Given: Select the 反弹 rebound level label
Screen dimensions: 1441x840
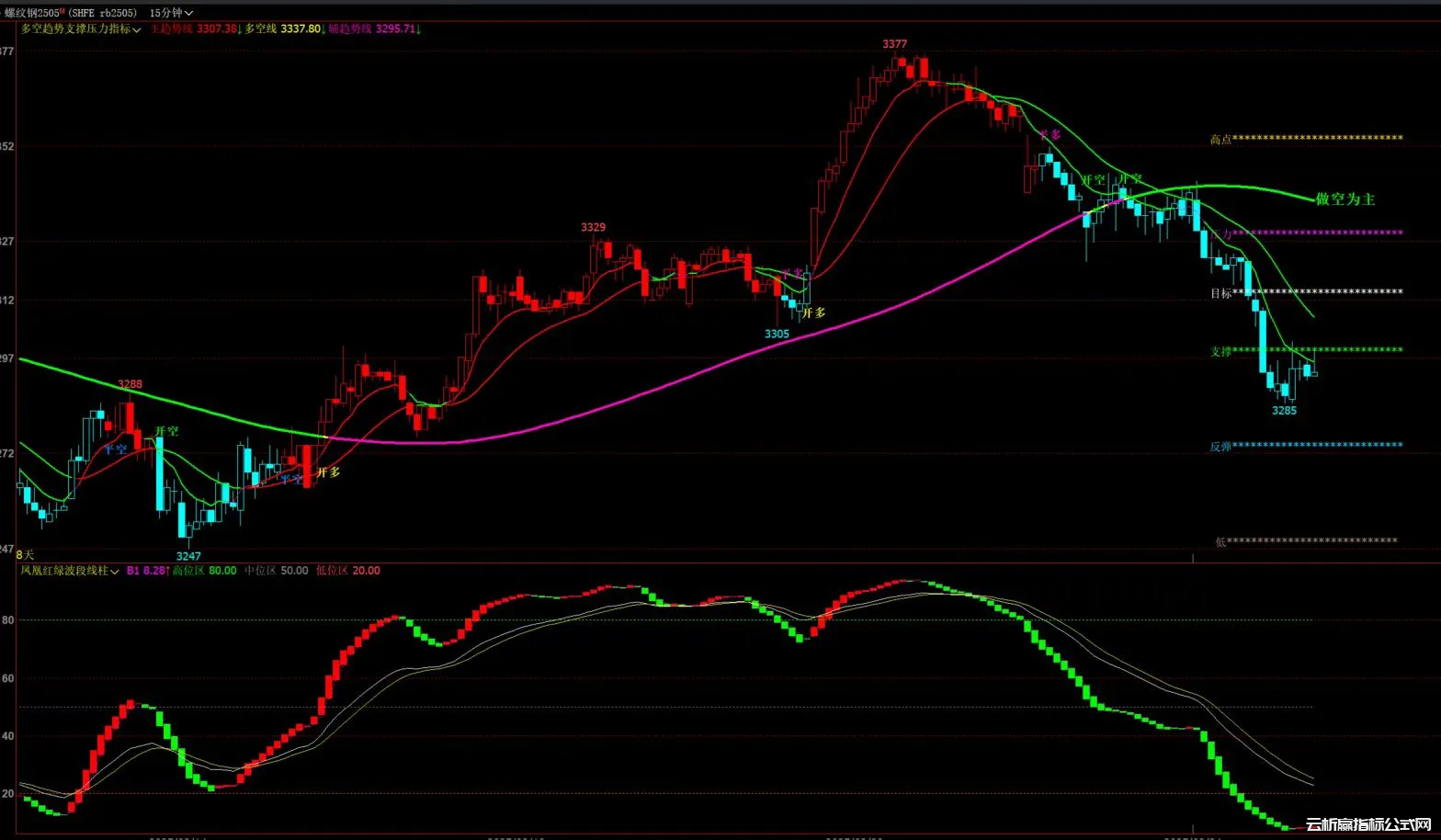Looking at the screenshot, I should 1220,447.
